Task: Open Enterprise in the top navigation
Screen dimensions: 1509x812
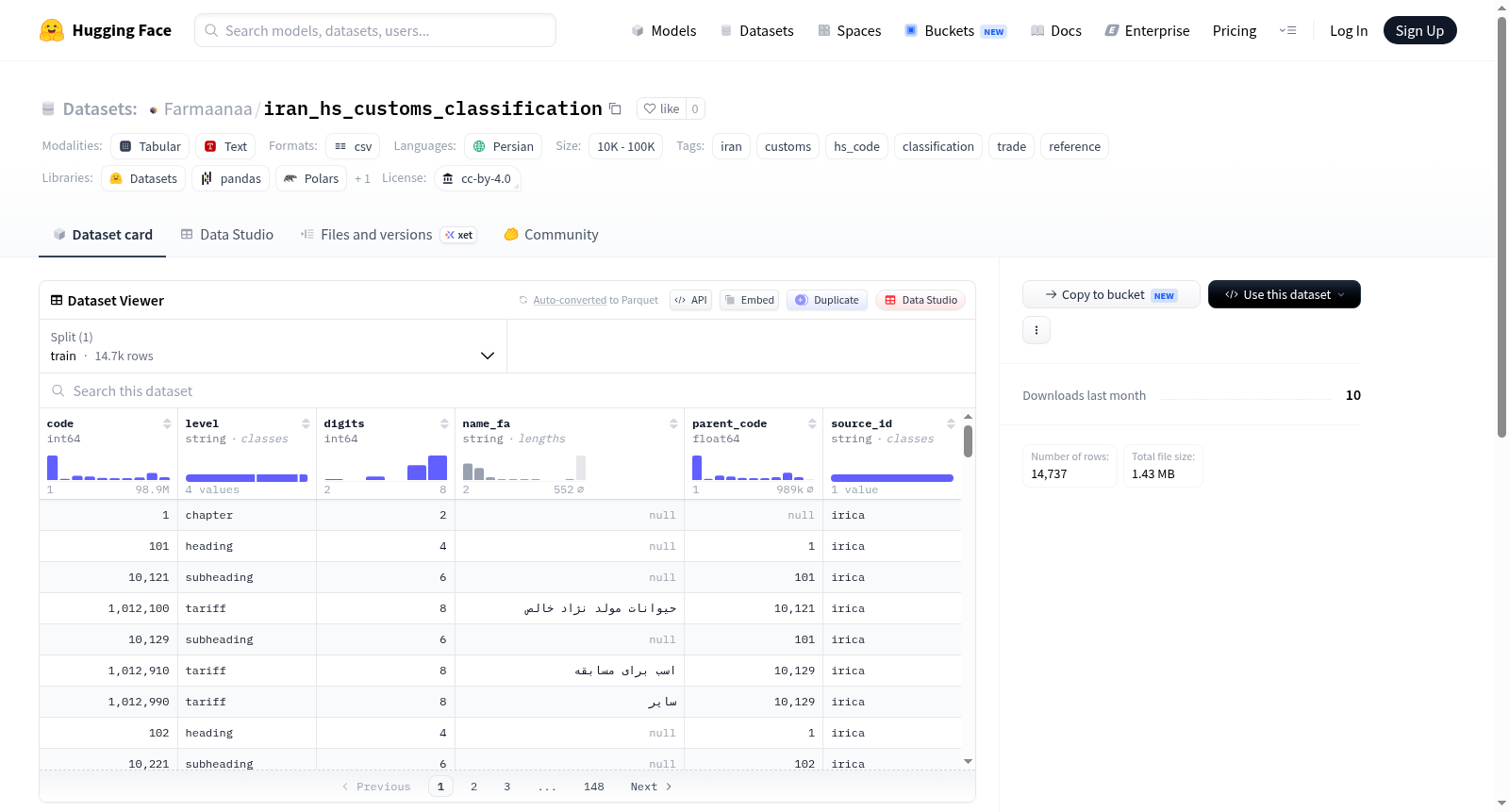Action: pyautogui.click(x=1147, y=30)
